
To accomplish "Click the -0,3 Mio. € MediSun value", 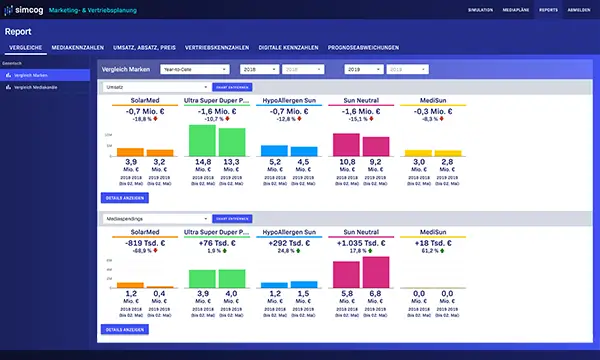I will 433,111.
